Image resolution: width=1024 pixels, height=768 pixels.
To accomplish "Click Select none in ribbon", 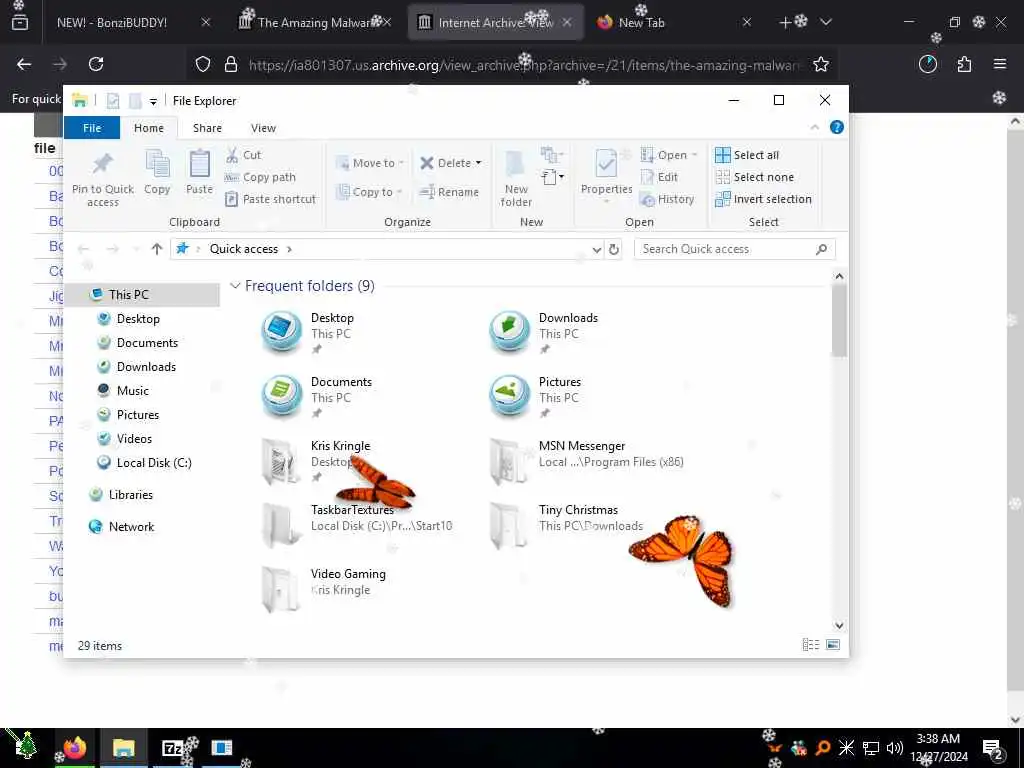I will click(754, 177).
